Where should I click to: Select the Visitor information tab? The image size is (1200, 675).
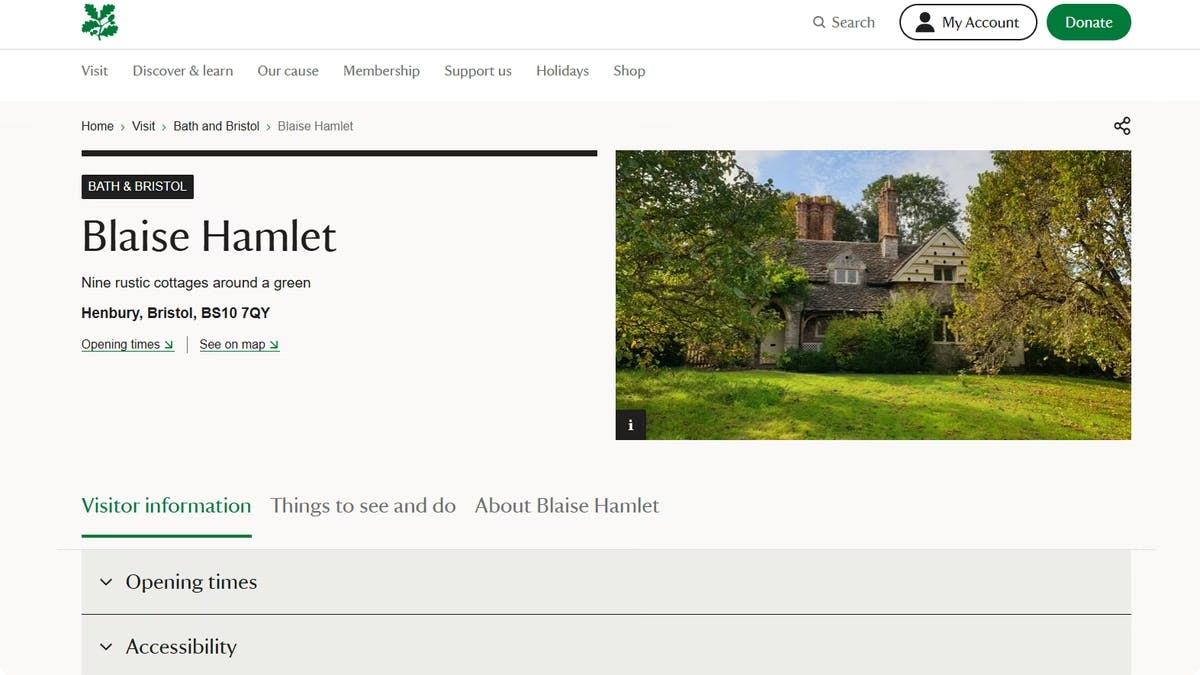[166, 506]
